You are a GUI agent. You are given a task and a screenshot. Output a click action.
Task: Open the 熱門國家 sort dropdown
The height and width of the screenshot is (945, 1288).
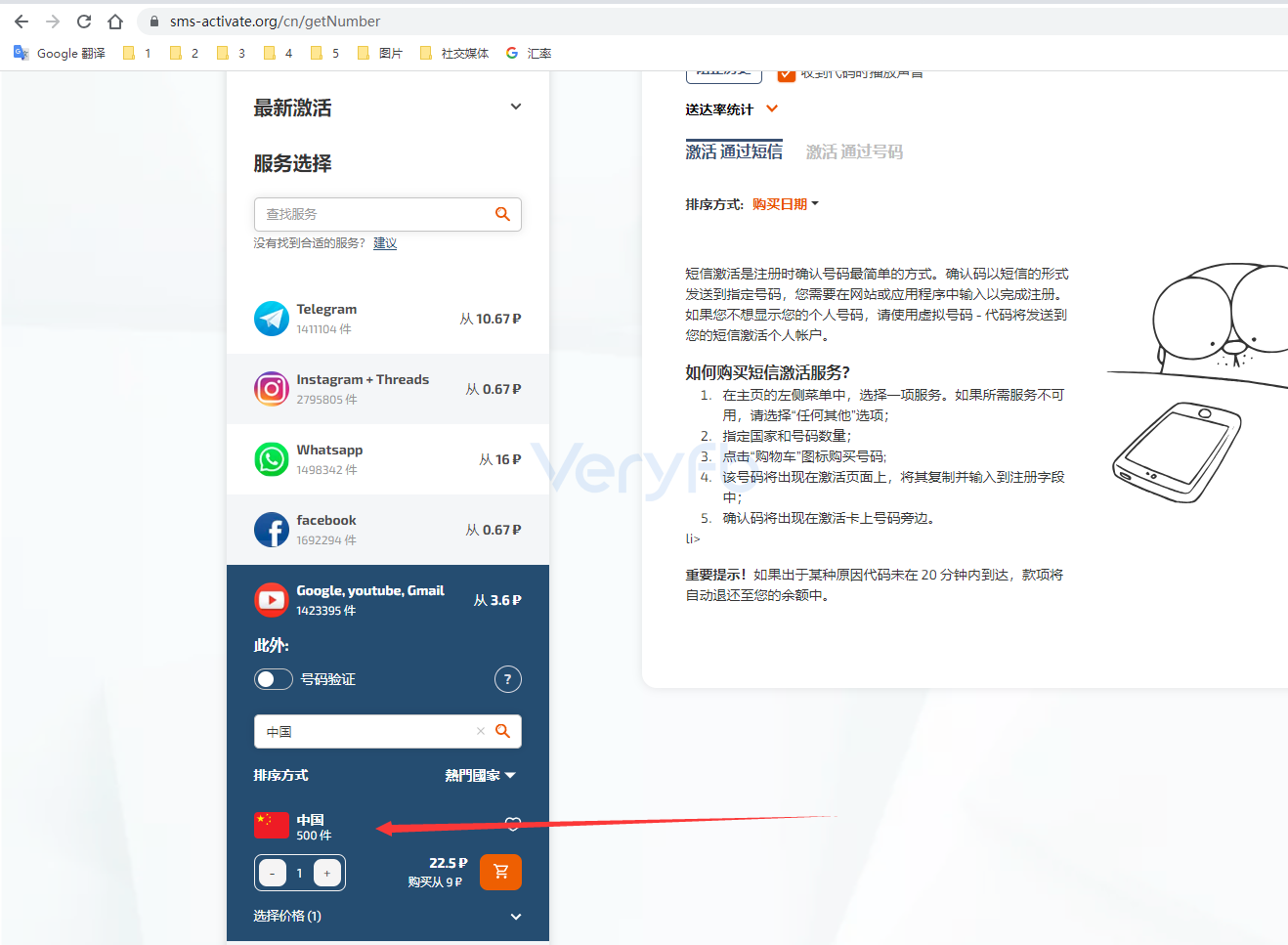point(480,775)
